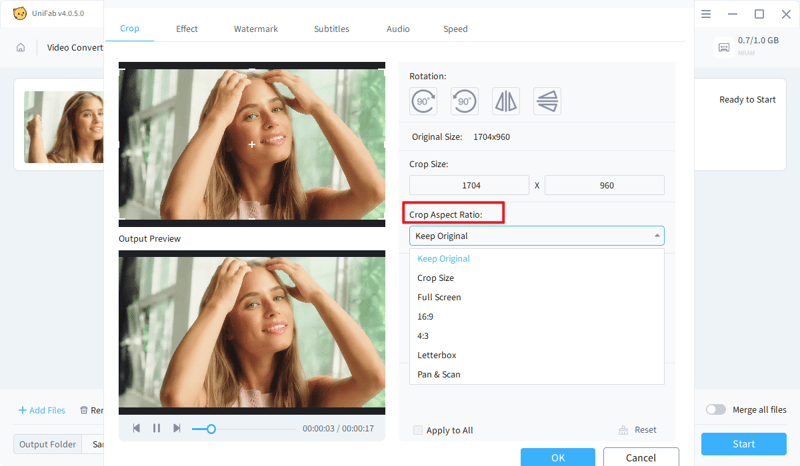This screenshot has height=466, width=800.
Task: Open the Audio tab
Action: (x=398, y=29)
